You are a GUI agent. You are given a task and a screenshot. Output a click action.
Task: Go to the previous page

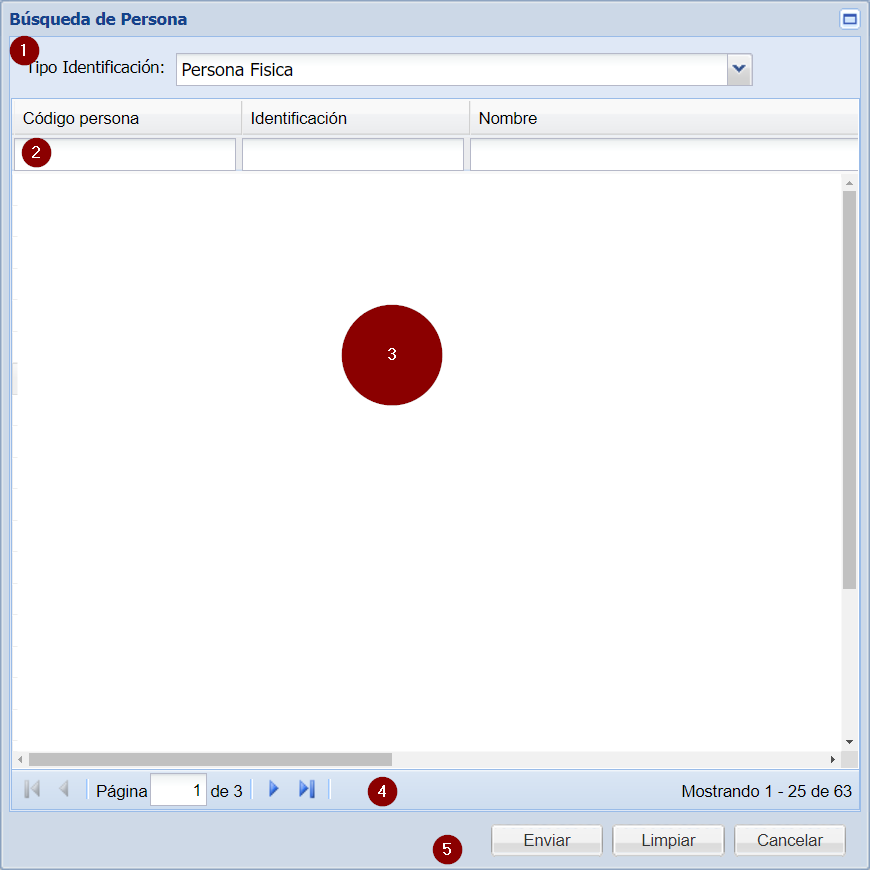coord(64,788)
